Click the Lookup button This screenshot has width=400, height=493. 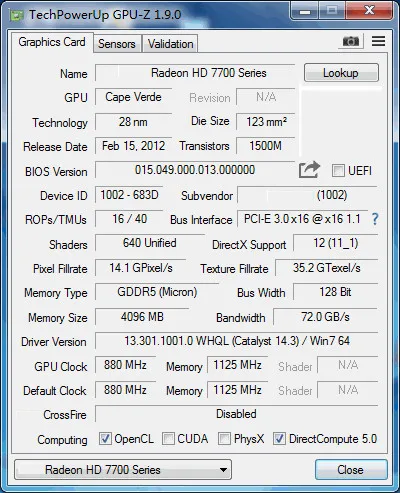(341, 73)
